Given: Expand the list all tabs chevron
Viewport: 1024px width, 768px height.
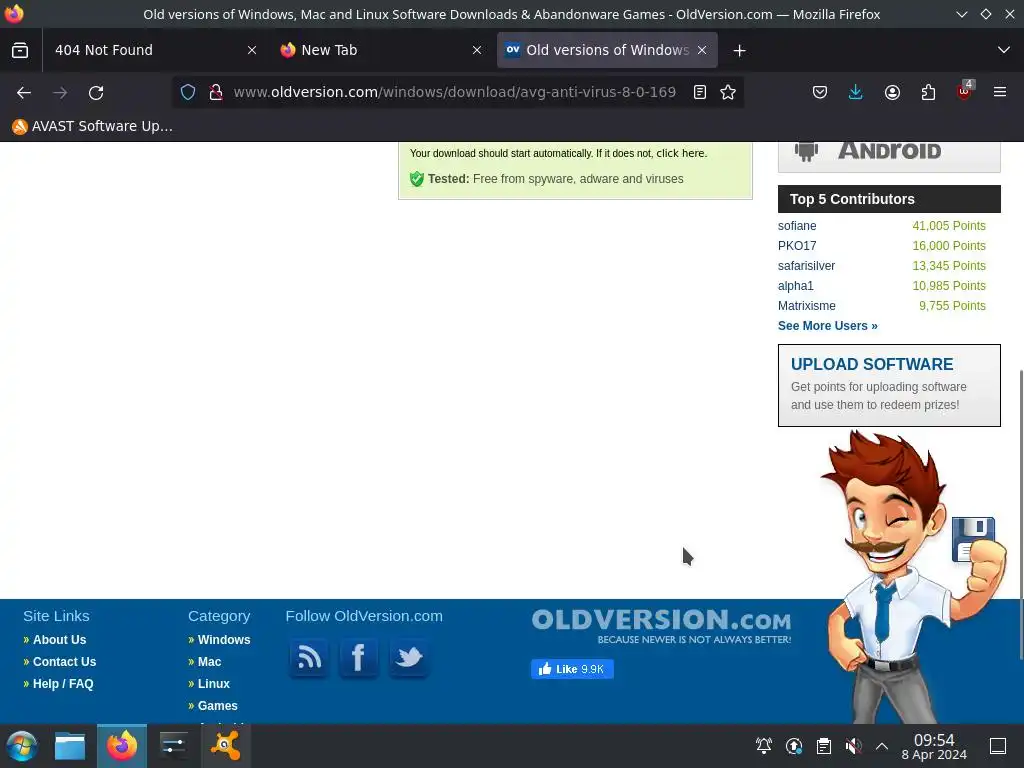Looking at the screenshot, I should [x=1004, y=50].
